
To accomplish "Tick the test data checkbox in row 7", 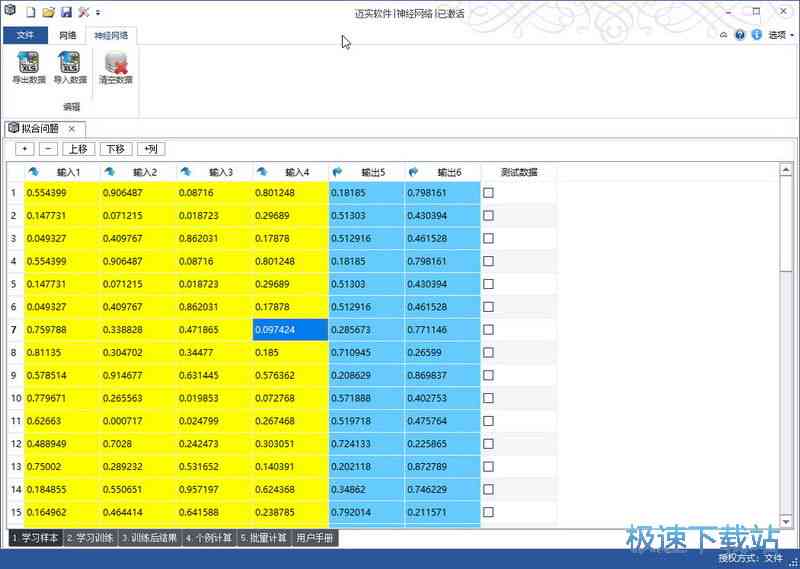I will [488, 330].
